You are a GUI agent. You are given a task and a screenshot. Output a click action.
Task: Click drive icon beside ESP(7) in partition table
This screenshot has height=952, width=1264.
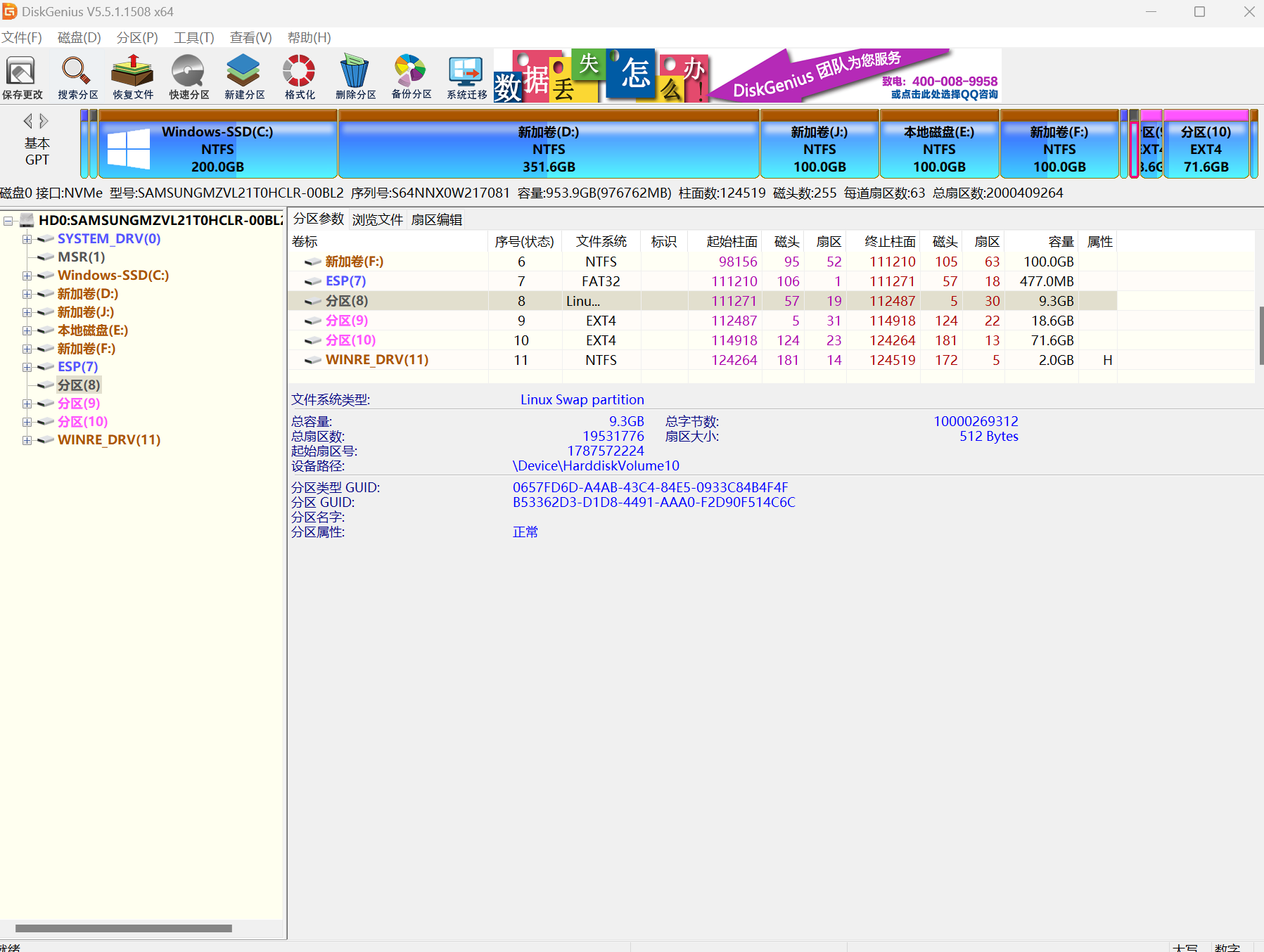pyautogui.click(x=313, y=281)
